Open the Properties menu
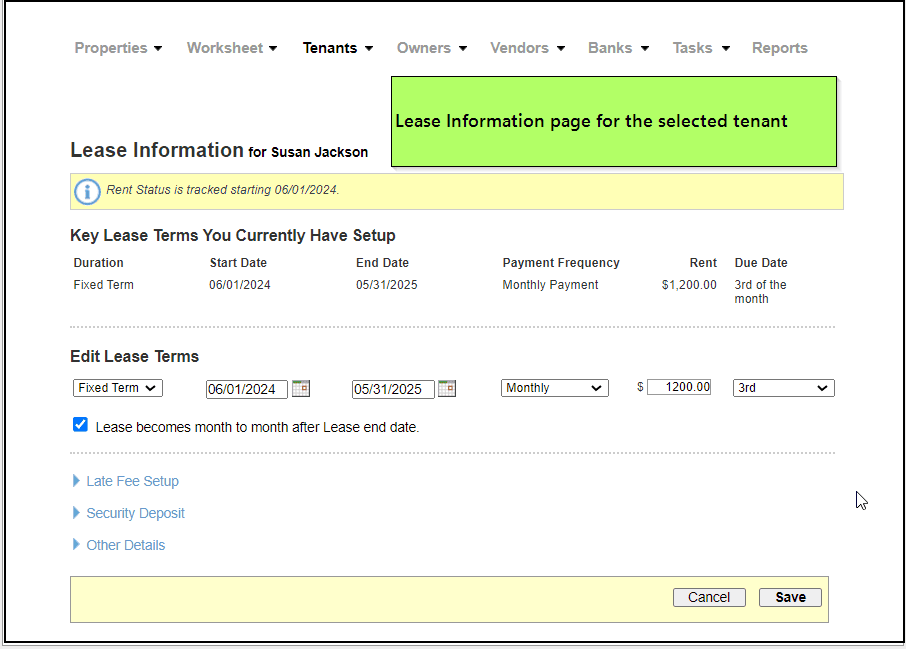The width and height of the screenshot is (906, 649). (x=118, y=48)
